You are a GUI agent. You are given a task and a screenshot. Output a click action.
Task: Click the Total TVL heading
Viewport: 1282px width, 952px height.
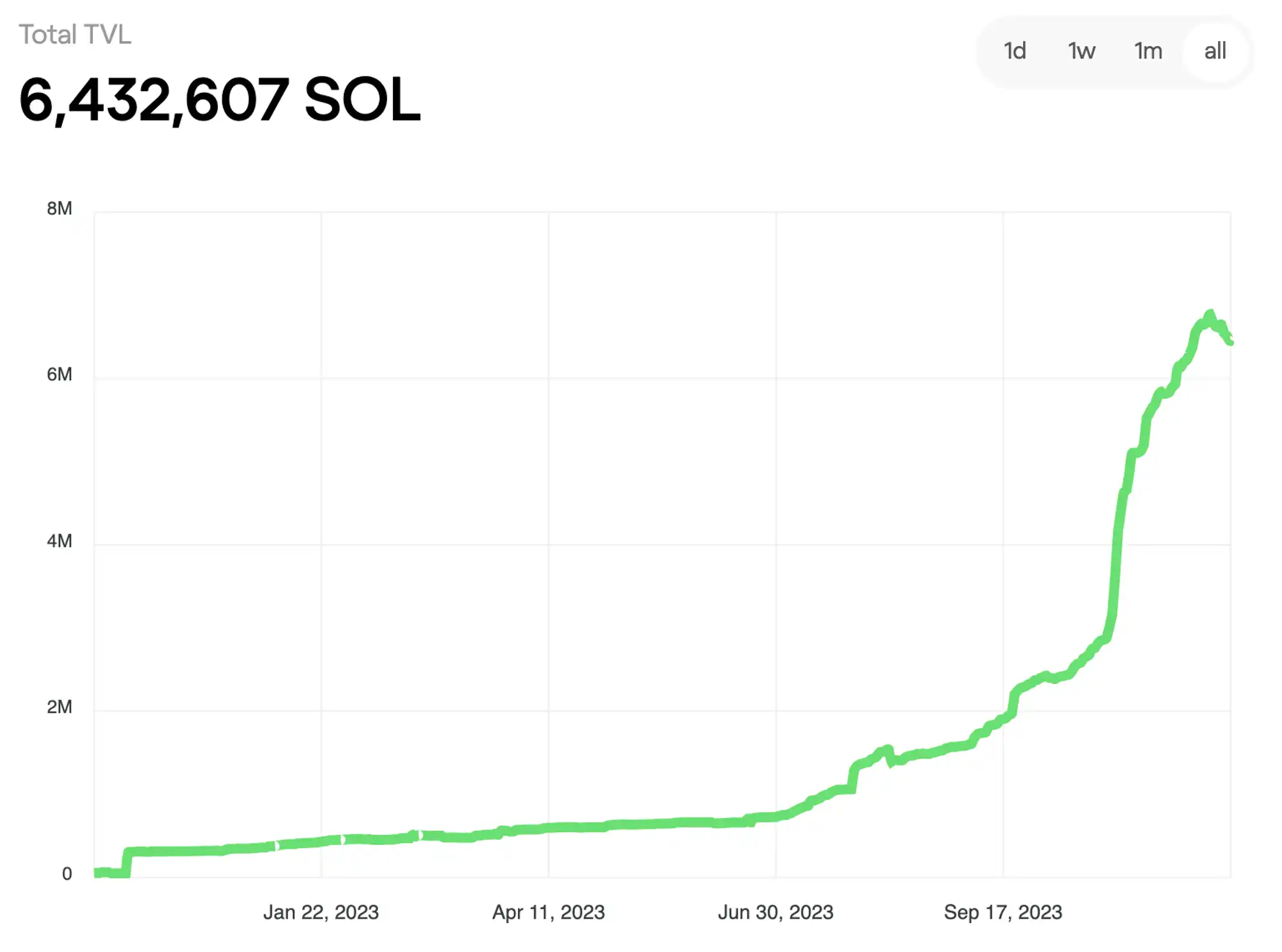(75, 35)
